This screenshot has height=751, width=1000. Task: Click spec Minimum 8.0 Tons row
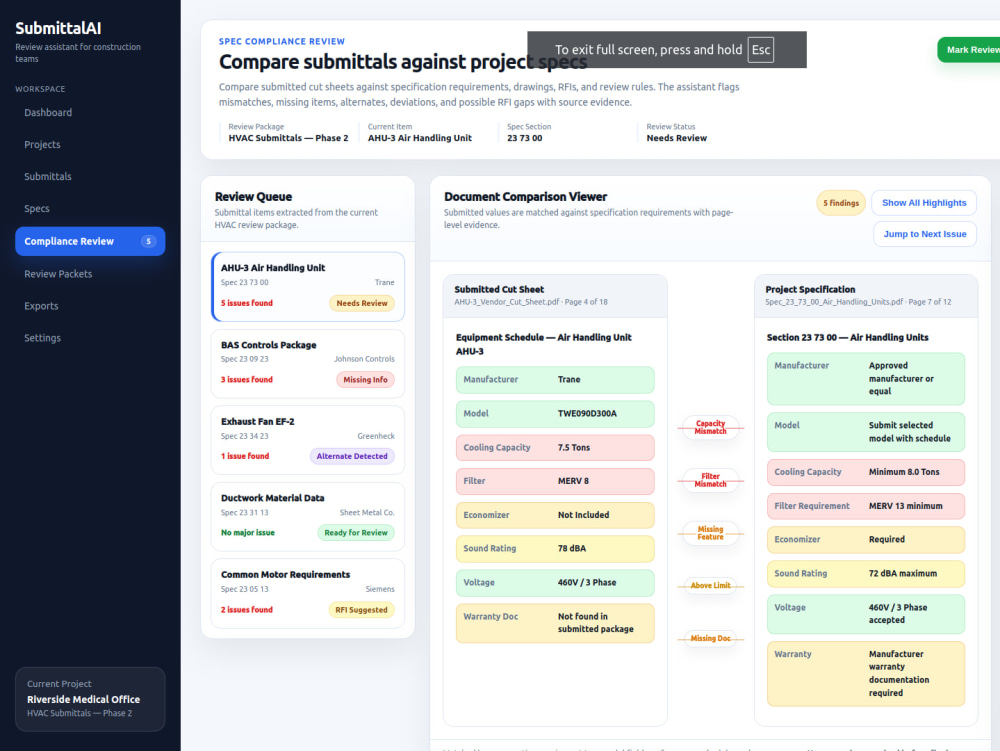[865, 472]
